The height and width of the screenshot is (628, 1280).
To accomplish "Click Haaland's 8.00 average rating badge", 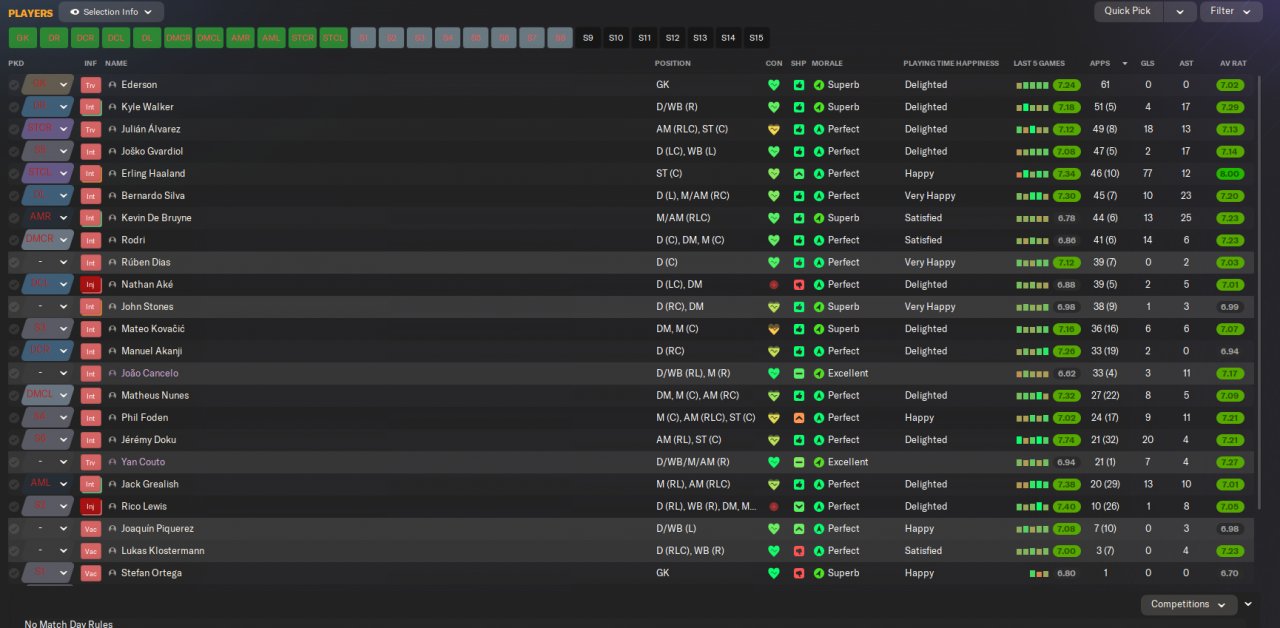I will coord(1230,174).
